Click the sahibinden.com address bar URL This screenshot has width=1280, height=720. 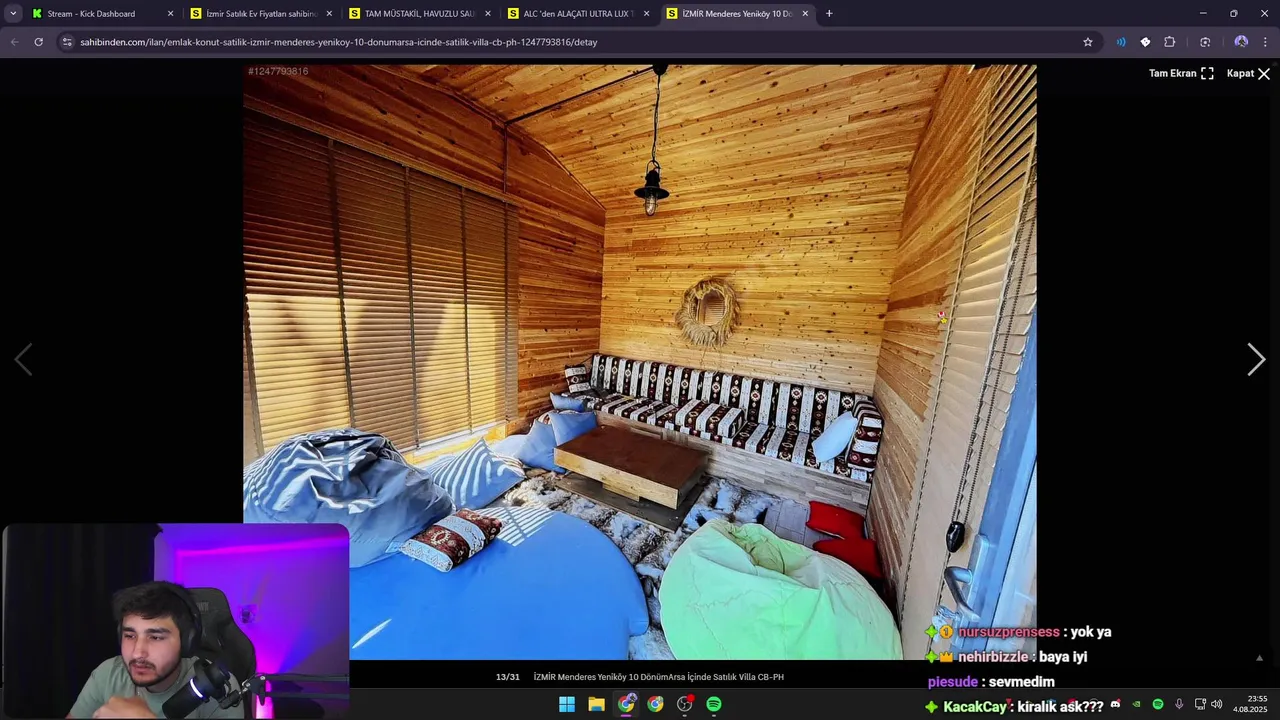coord(338,42)
